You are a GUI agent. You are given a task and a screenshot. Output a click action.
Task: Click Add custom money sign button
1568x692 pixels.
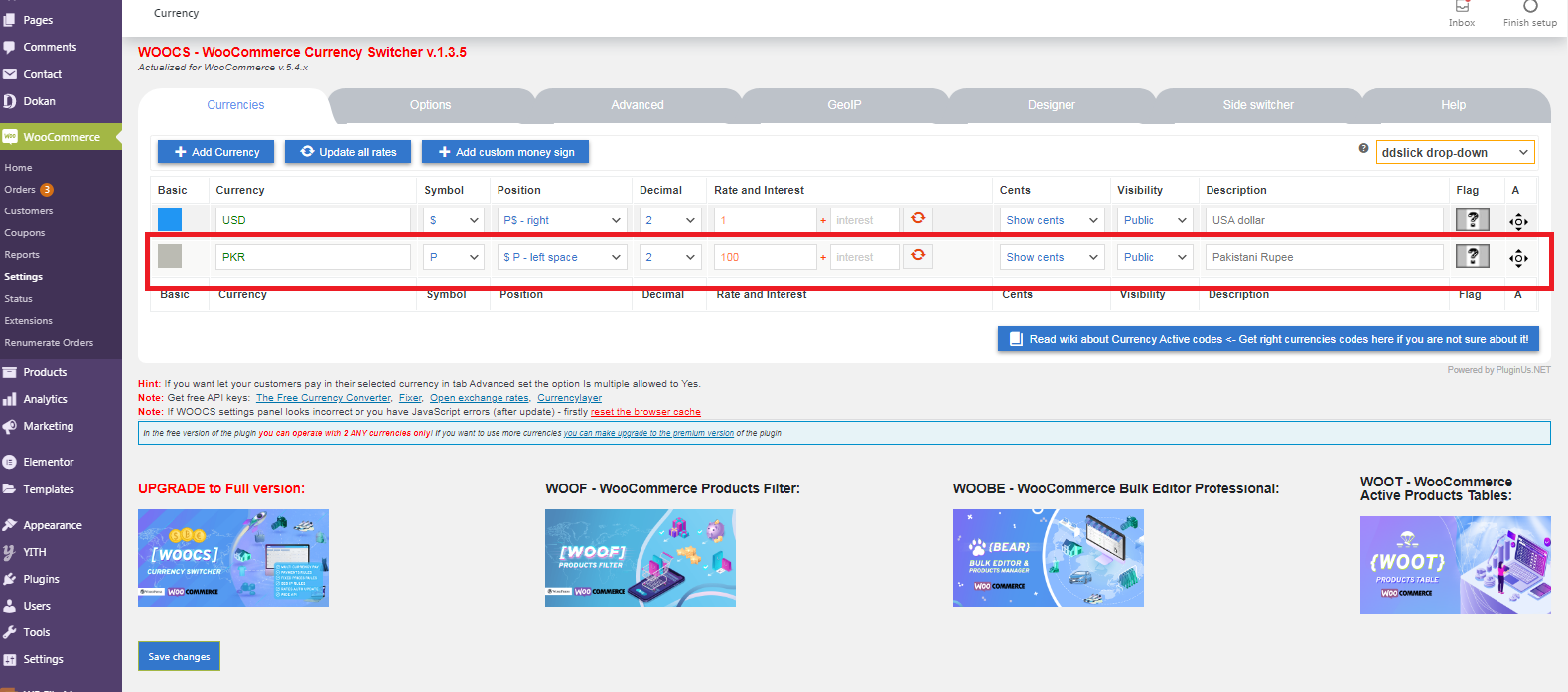coord(505,152)
